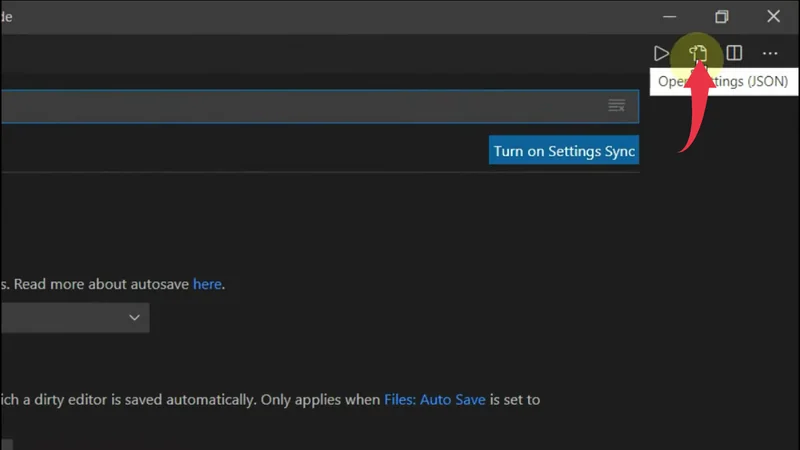Image resolution: width=800 pixels, height=450 pixels.
Task: Close the VS Code window
Action: click(773, 16)
